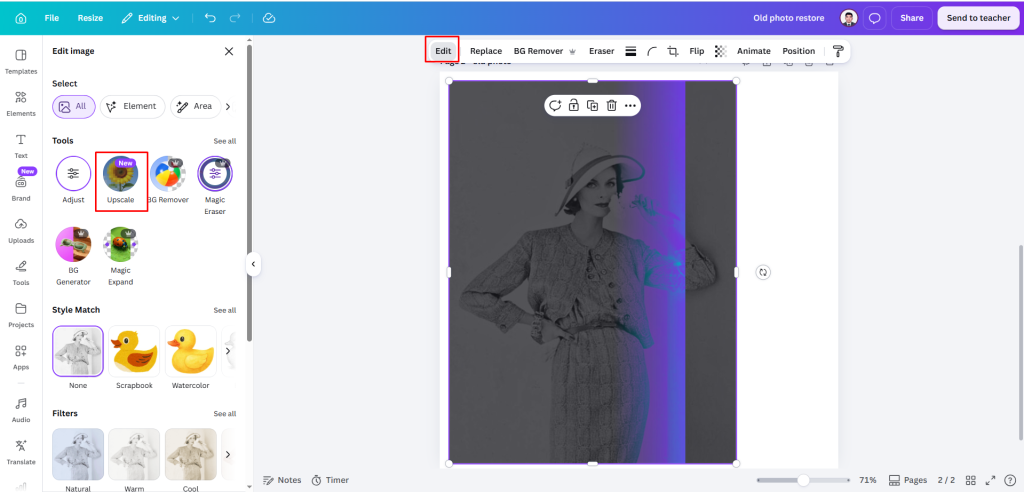Image resolution: width=1024 pixels, height=492 pixels.
Task: Click Position in the toolbar
Action: click(799, 51)
